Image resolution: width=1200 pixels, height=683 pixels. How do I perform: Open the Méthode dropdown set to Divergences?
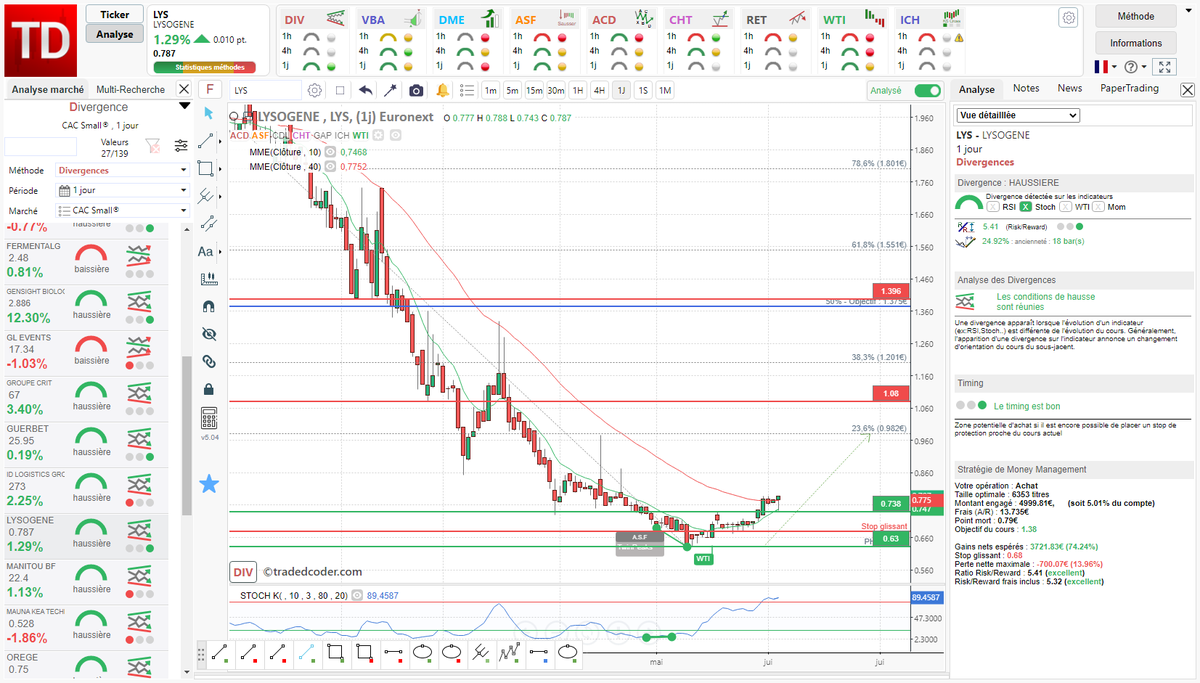pyautogui.click(x=122, y=170)
